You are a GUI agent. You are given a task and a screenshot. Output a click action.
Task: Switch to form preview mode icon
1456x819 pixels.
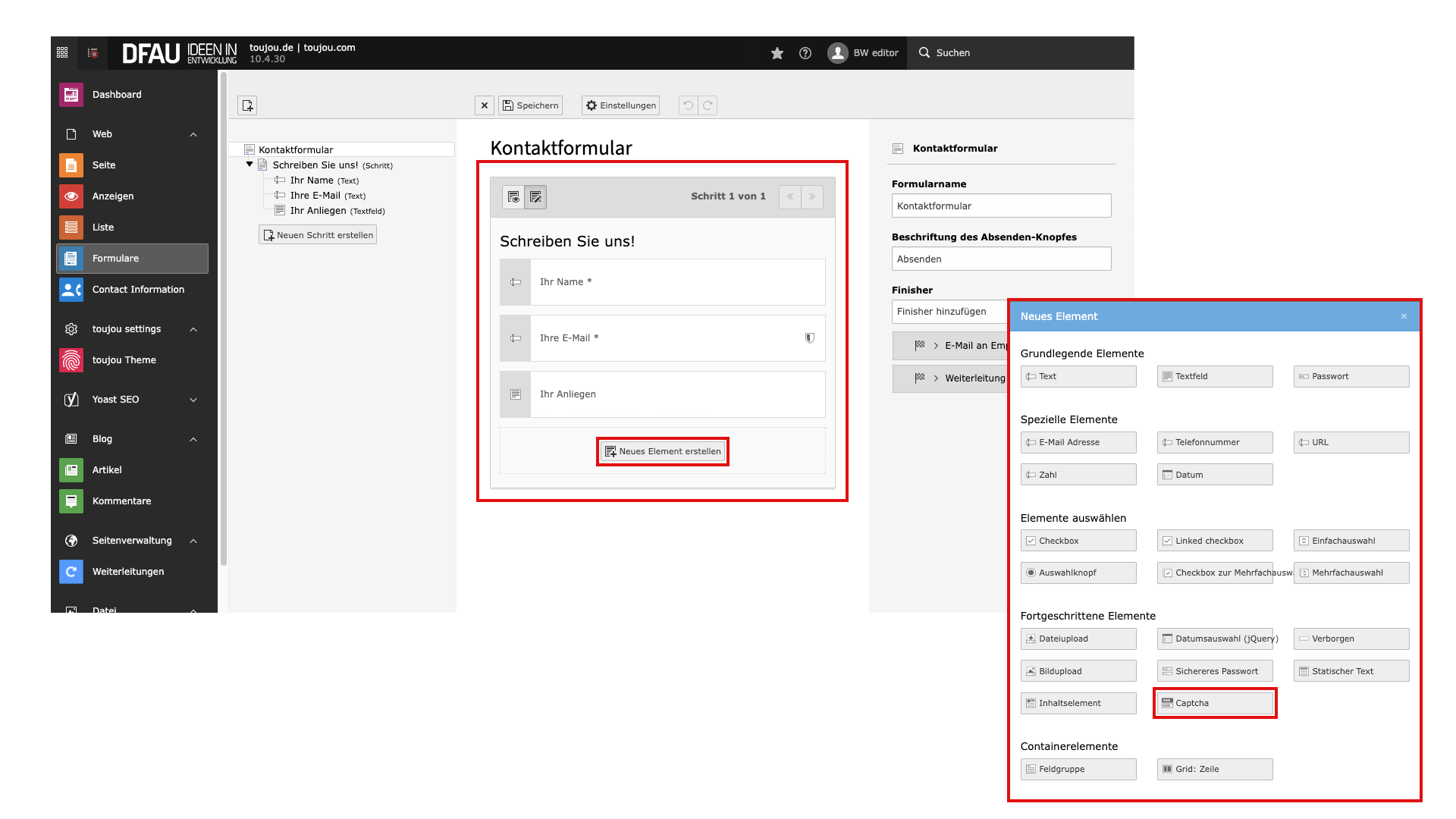pyautogui.click(x=513, y=197)
